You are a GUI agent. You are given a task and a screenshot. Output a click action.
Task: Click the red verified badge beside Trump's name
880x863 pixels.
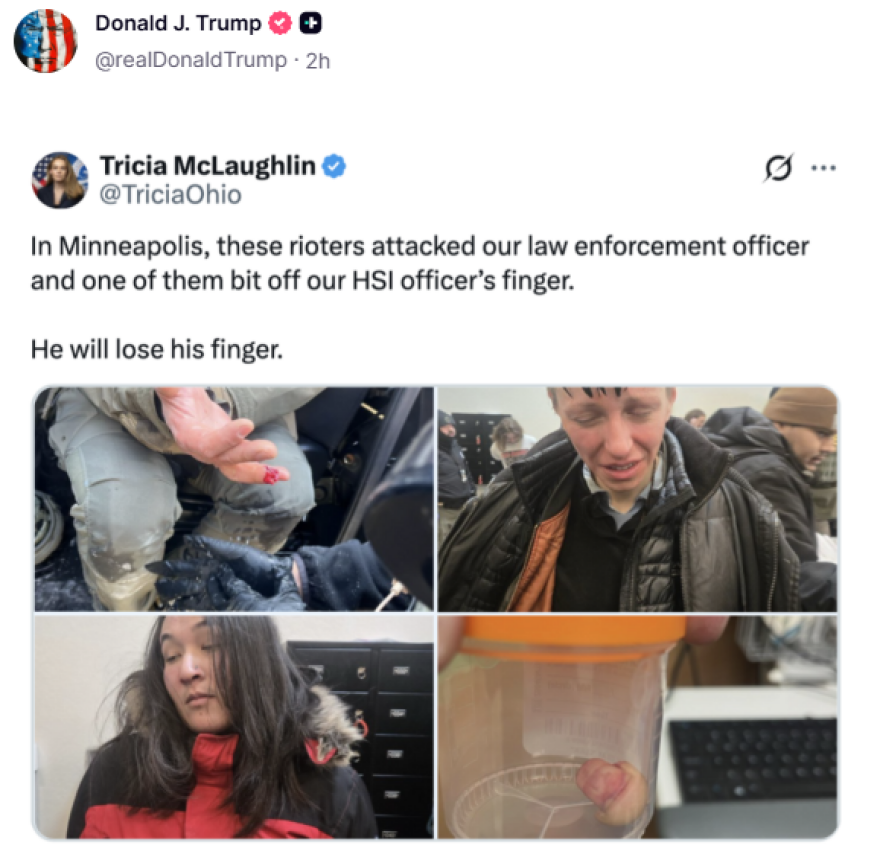(x=279, y=24)
